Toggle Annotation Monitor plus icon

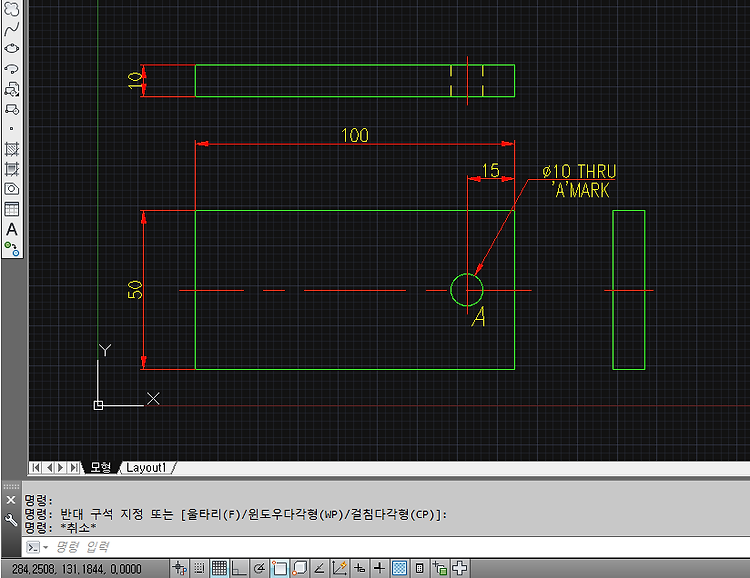click(x=460, y=568)
